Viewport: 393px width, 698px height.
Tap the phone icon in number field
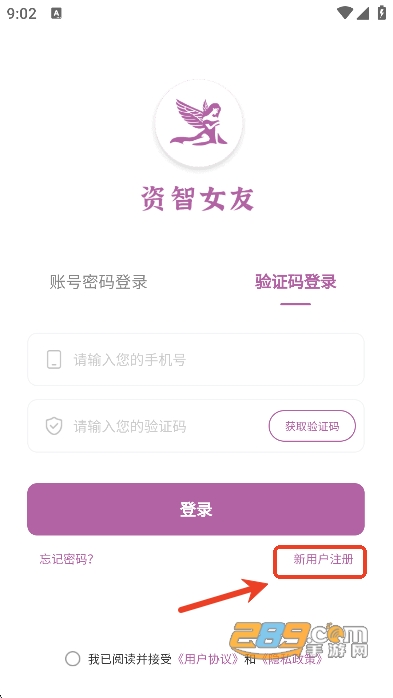point(54,359)
